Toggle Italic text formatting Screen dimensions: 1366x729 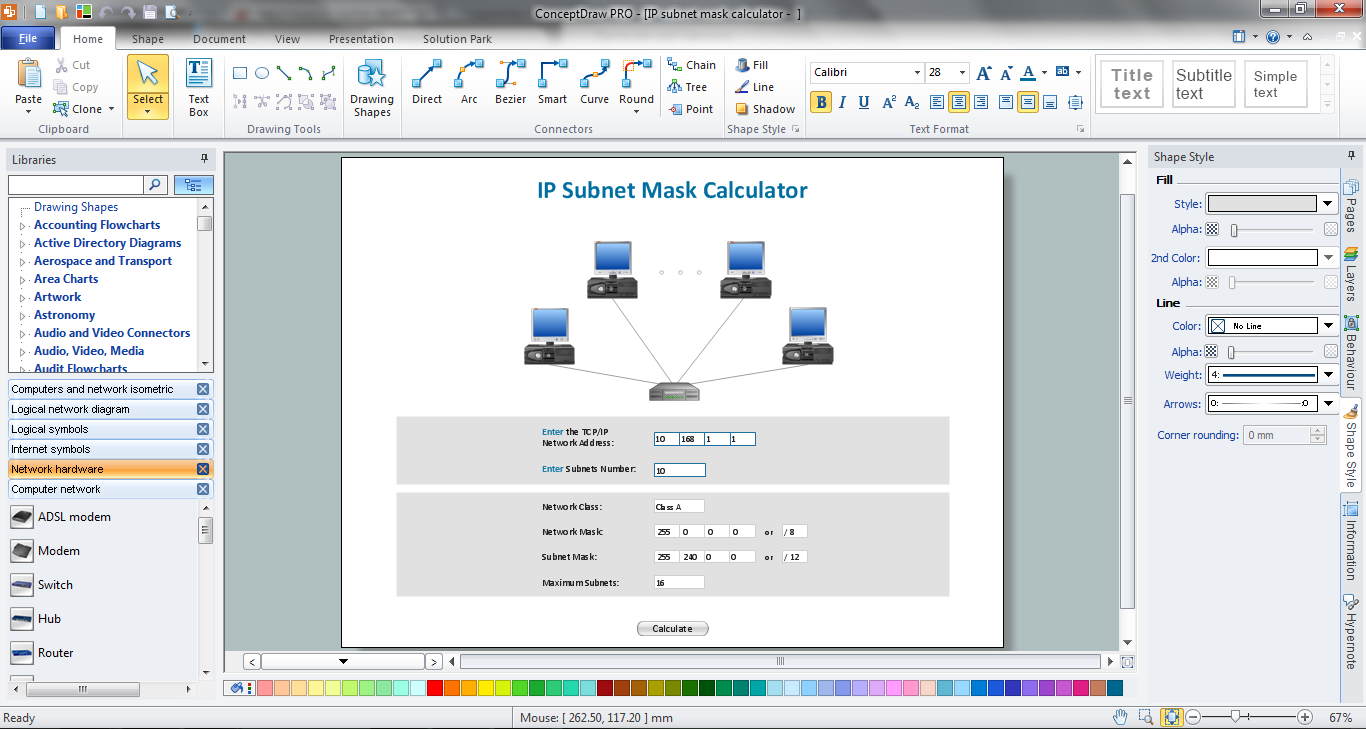[x=842, y=102]
